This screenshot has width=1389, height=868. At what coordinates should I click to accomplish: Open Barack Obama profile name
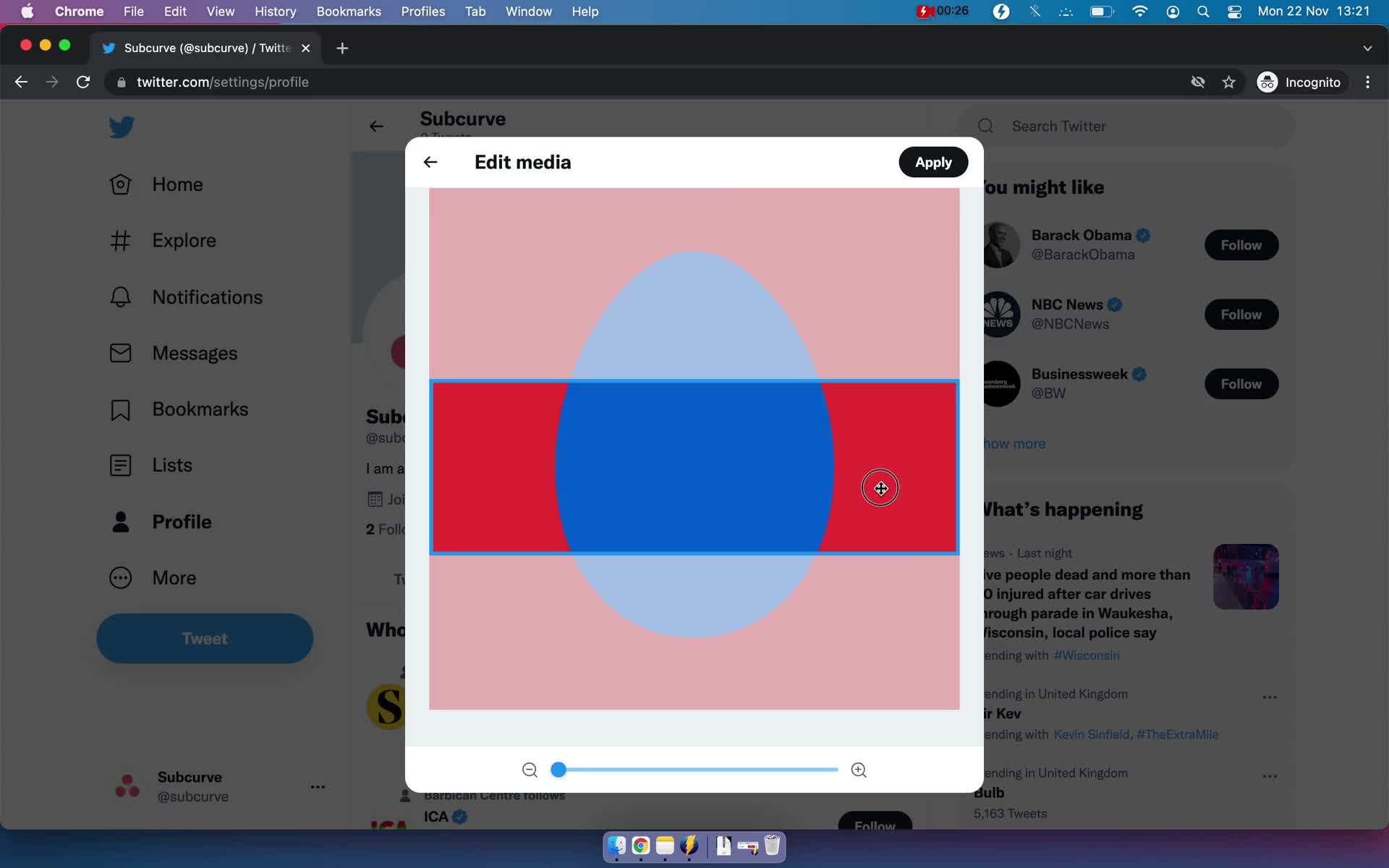point(1081,235)
